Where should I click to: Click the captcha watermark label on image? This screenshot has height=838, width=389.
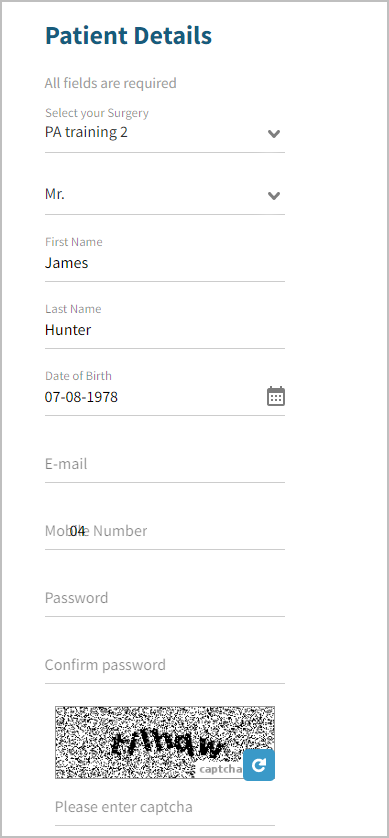coord(221,770)
